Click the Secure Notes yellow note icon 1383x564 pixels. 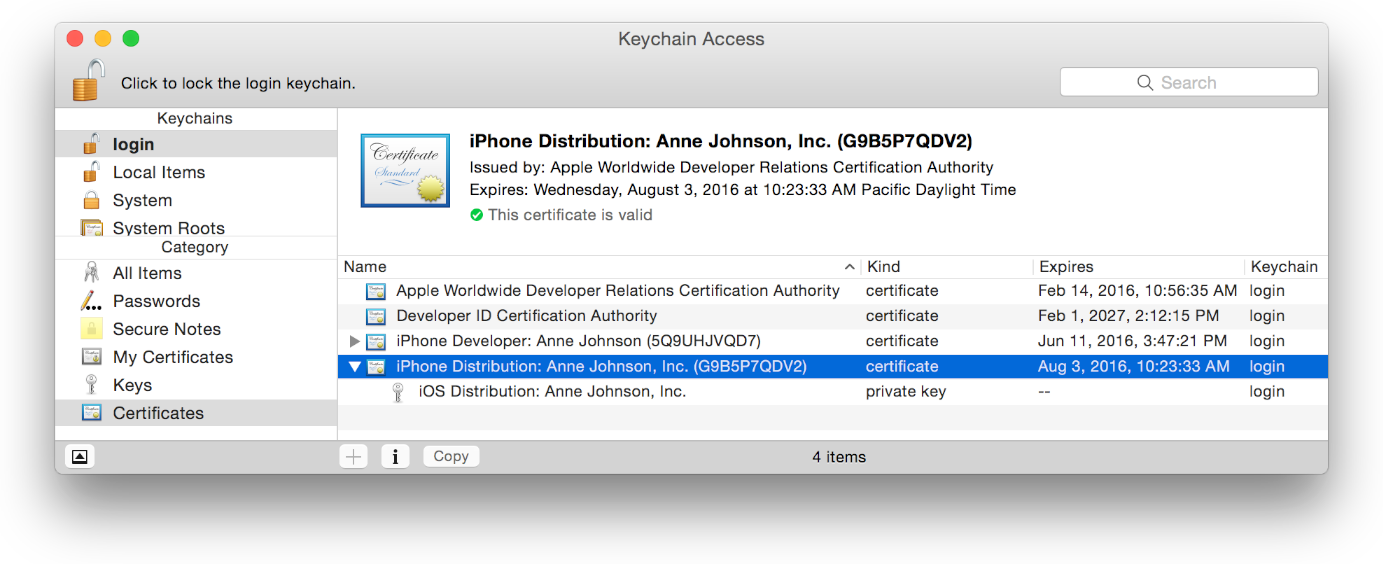pos(91,329)
